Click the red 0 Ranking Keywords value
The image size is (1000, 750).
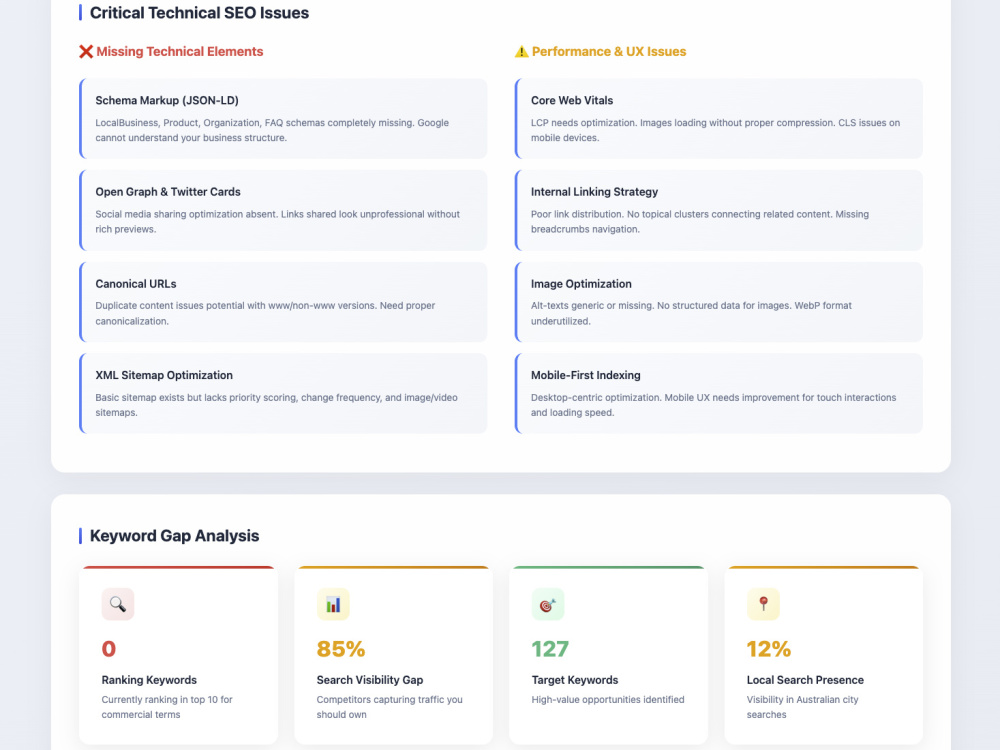pyautogui.click(x=109, y=649)
